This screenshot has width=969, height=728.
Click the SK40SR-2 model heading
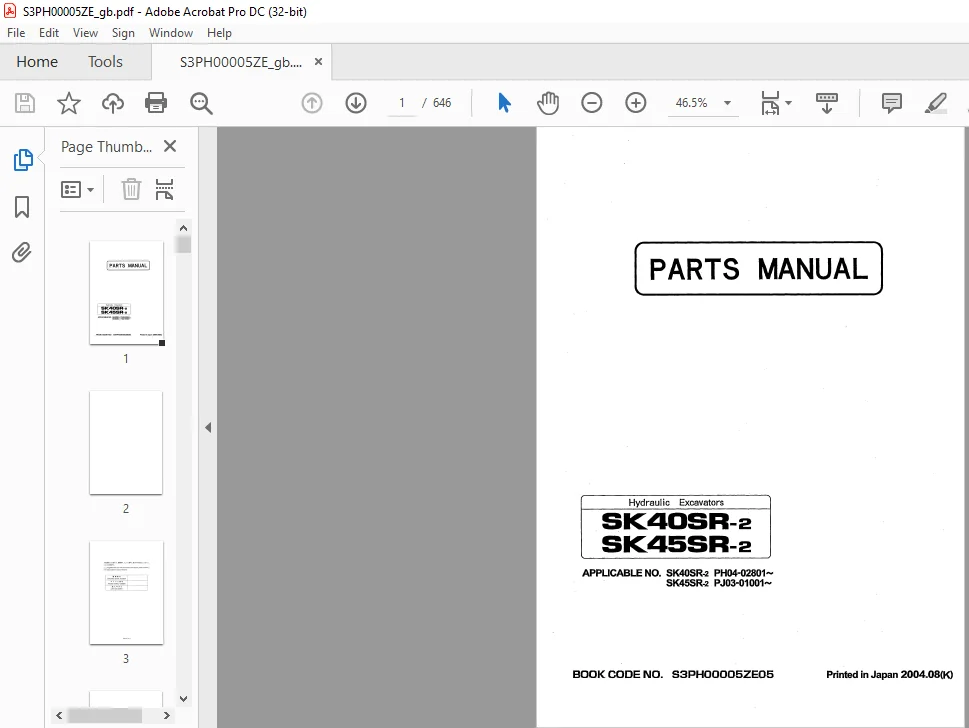[x=676, y=522]
